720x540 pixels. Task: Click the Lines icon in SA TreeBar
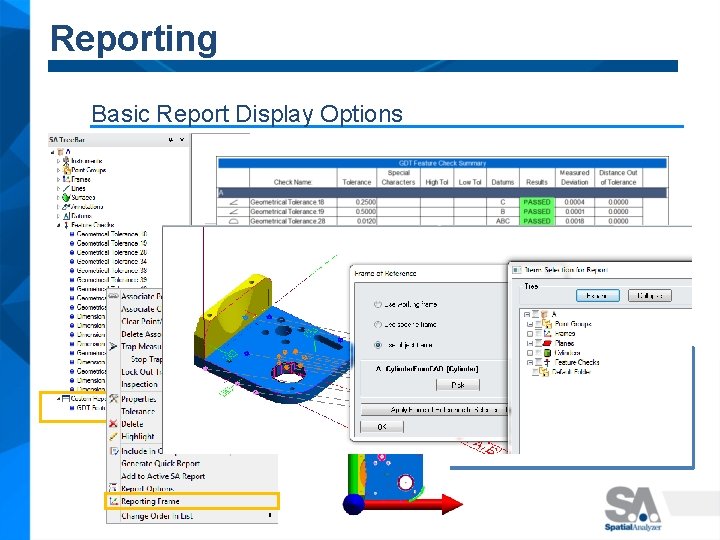66,188
